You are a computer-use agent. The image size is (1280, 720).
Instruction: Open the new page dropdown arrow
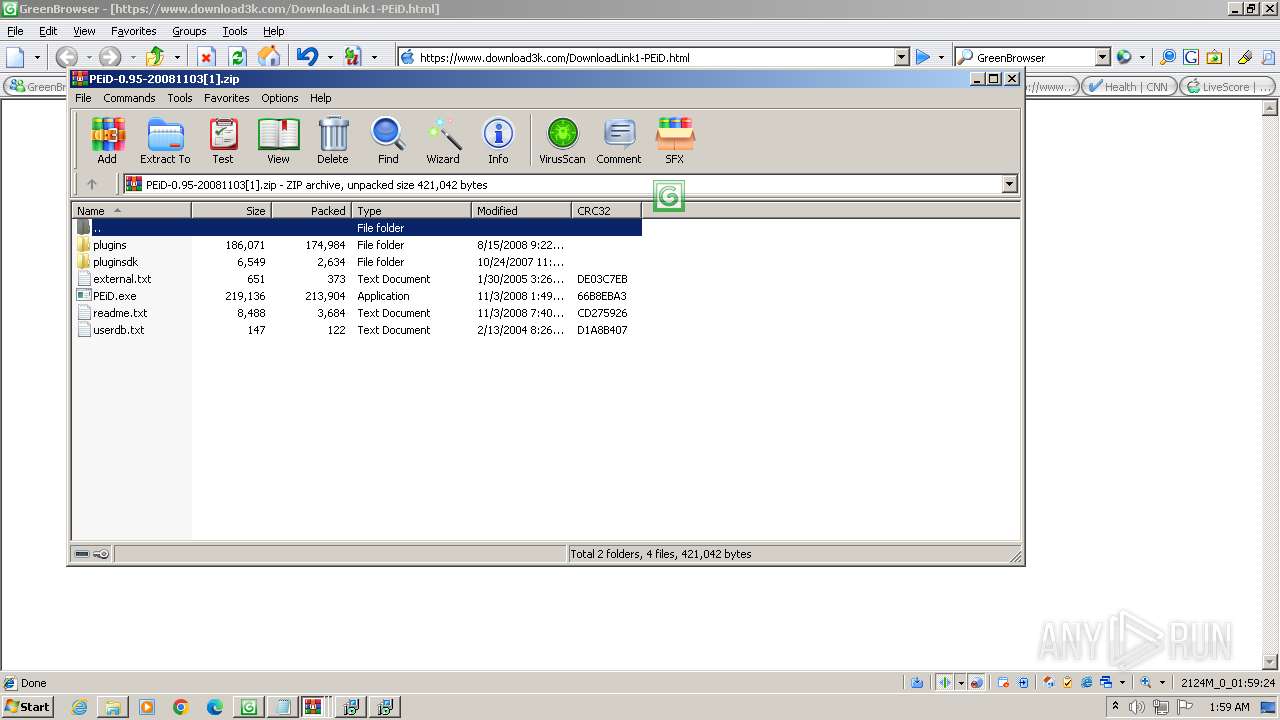pos(38,57)
